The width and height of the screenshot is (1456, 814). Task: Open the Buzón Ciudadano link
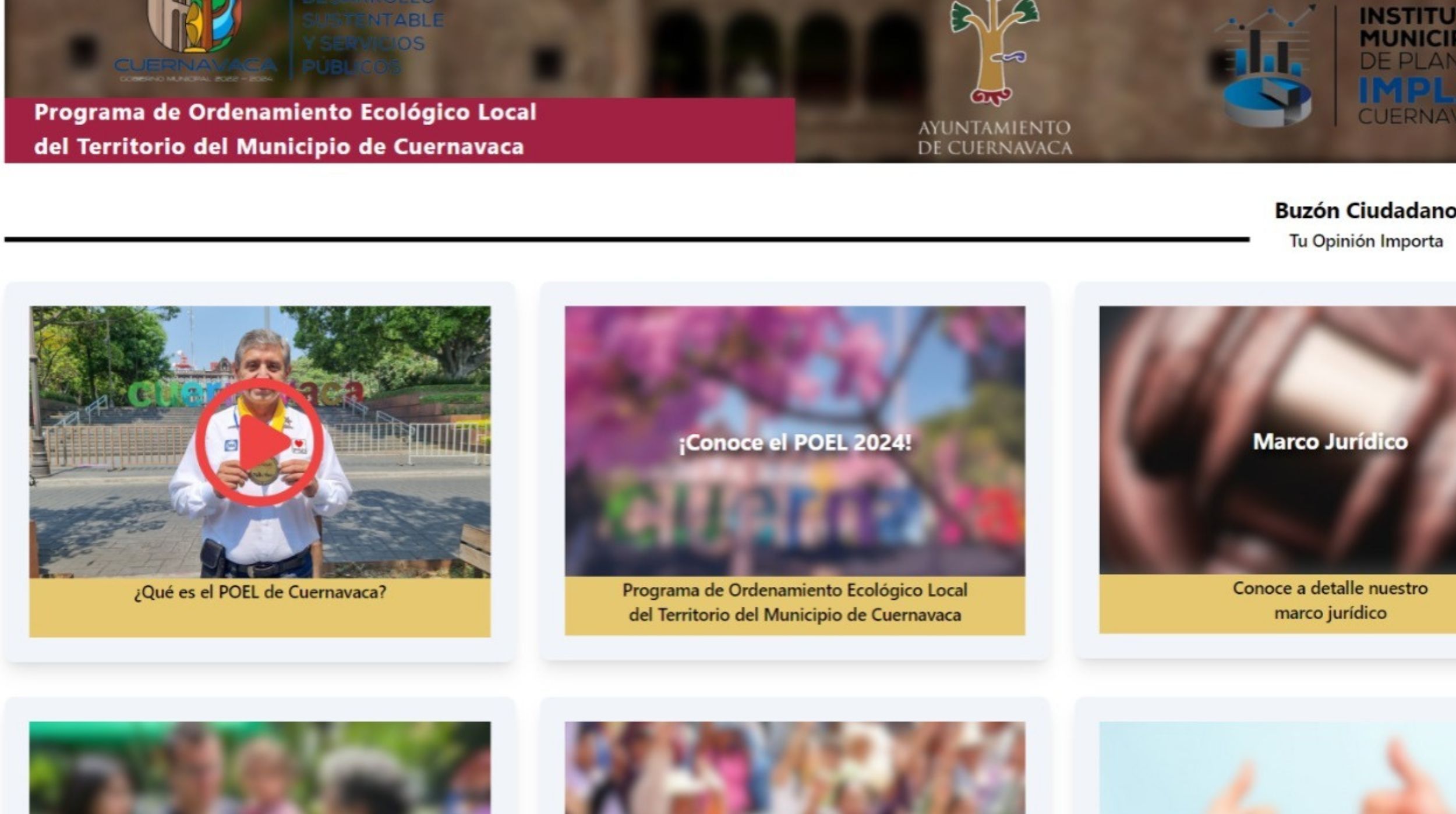point(1365,211)
